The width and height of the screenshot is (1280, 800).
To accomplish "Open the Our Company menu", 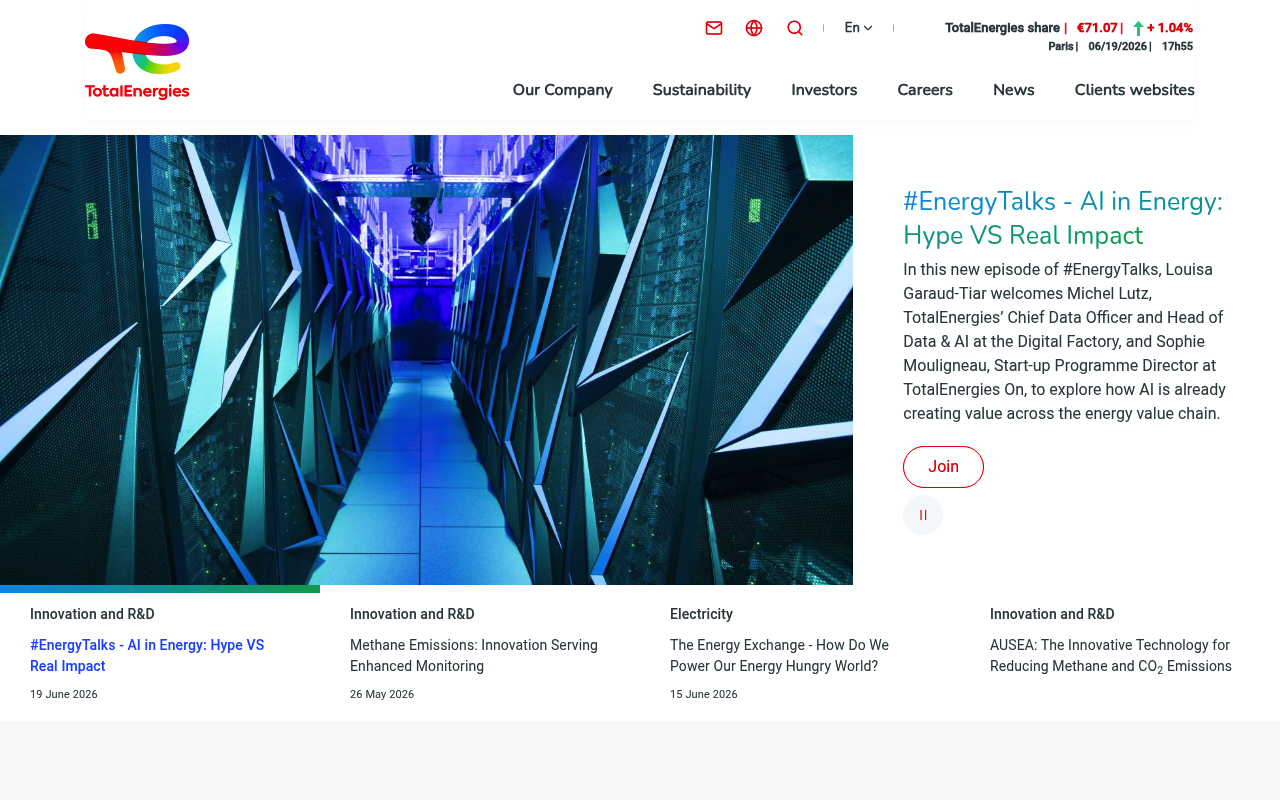I will 563,90.
